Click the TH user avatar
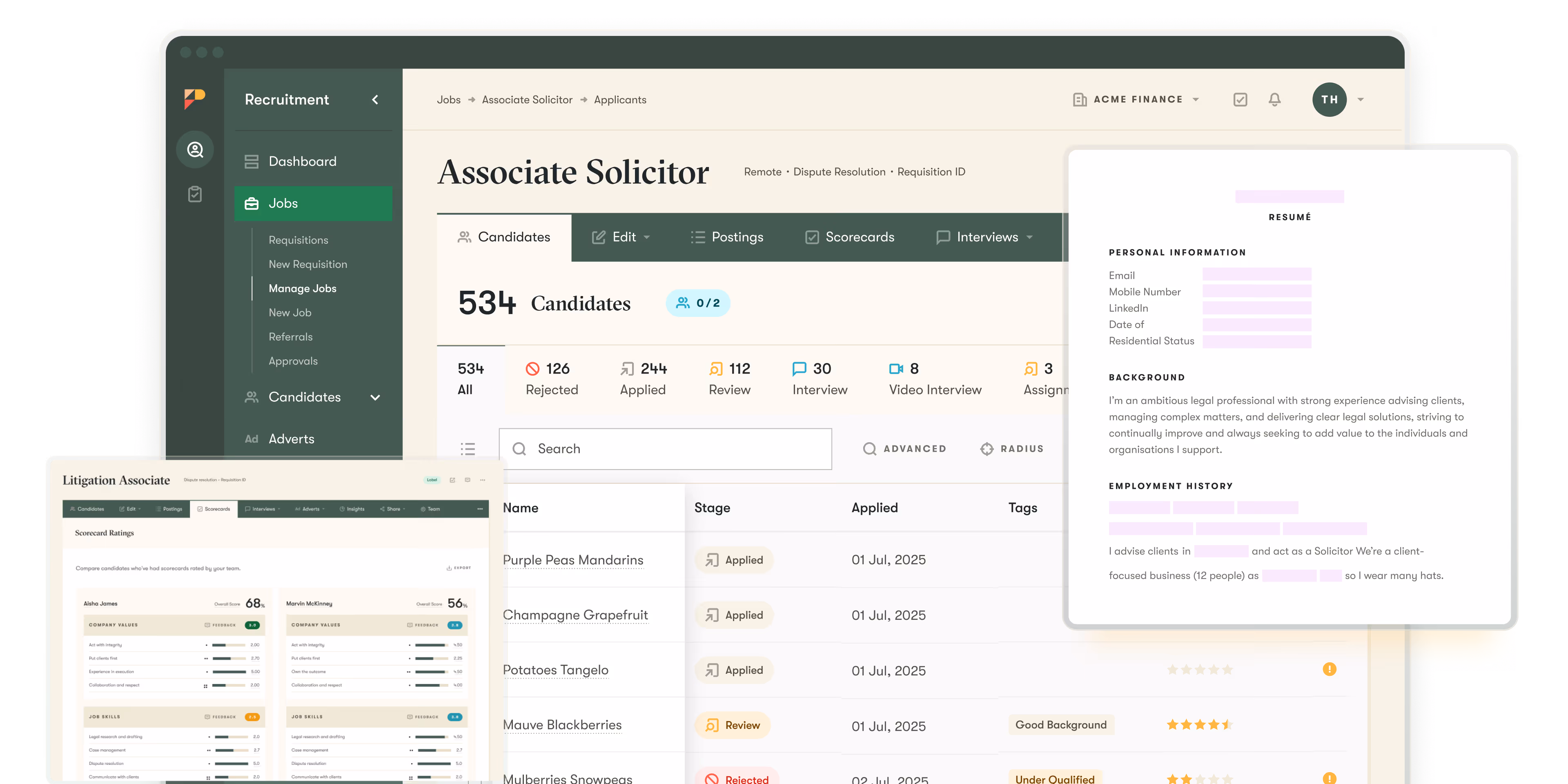Screen dimensions: 1568x784 (x=1330, y=99)
